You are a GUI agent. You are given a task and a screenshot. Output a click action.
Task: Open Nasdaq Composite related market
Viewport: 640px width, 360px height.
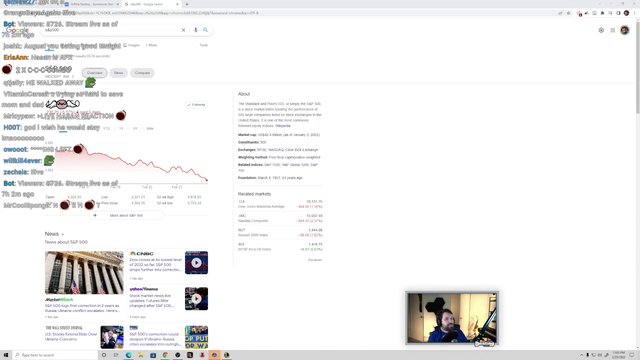[280, 218]
